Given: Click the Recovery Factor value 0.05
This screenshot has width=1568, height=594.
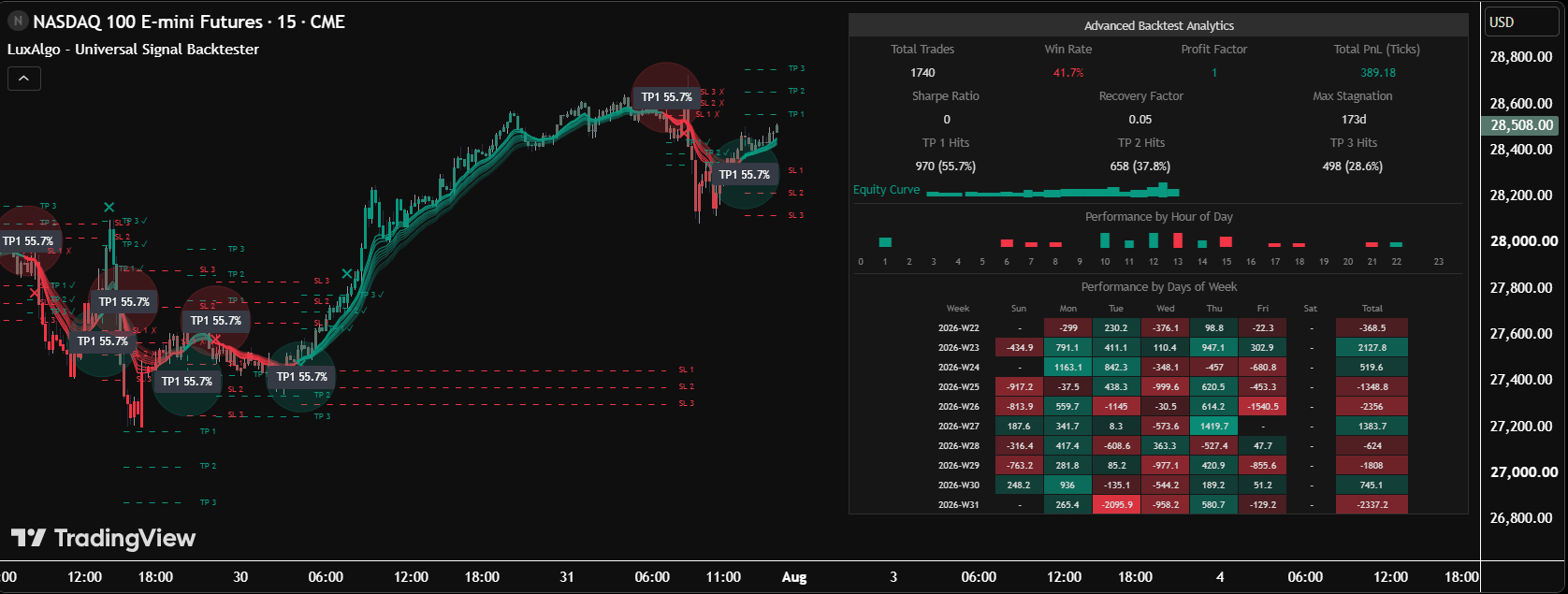Looking at the screenshot, I should (x=1140, y=120).
